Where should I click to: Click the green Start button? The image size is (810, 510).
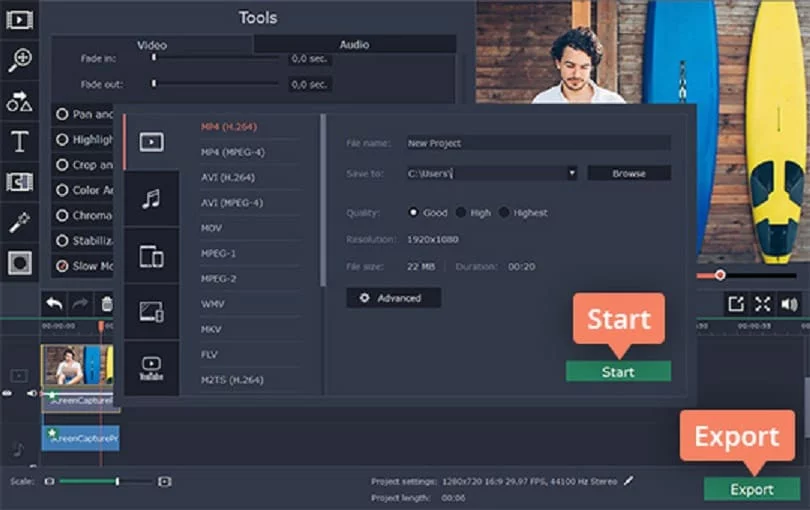[618, 372]
